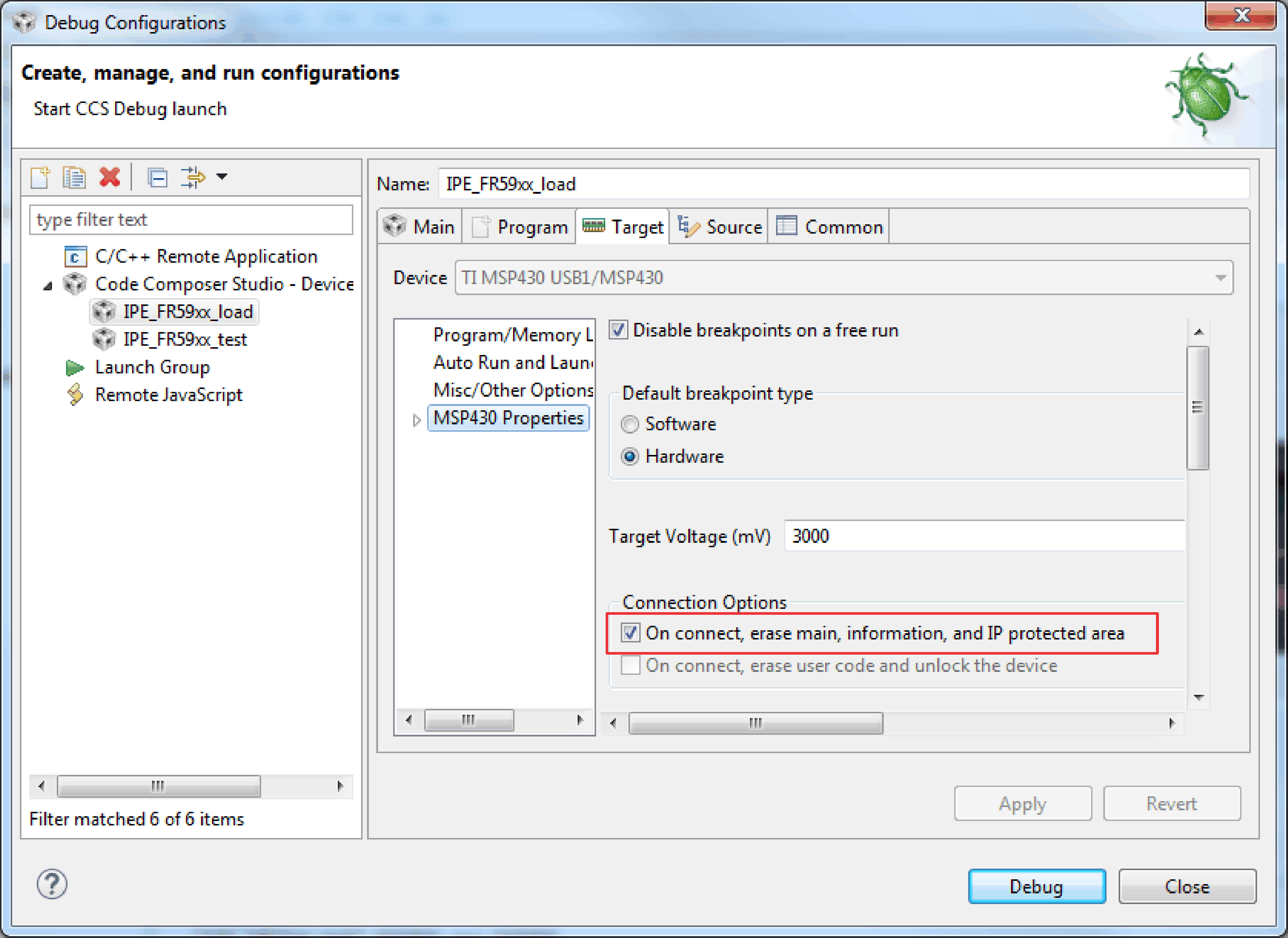
Task: Delete selected configuration with the red X
Action: (x=110, y=177)
